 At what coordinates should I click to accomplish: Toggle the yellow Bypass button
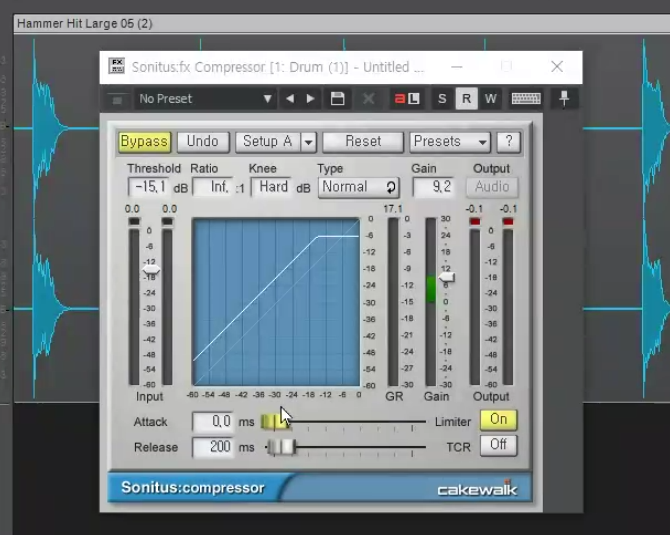[x=144, y=141]
